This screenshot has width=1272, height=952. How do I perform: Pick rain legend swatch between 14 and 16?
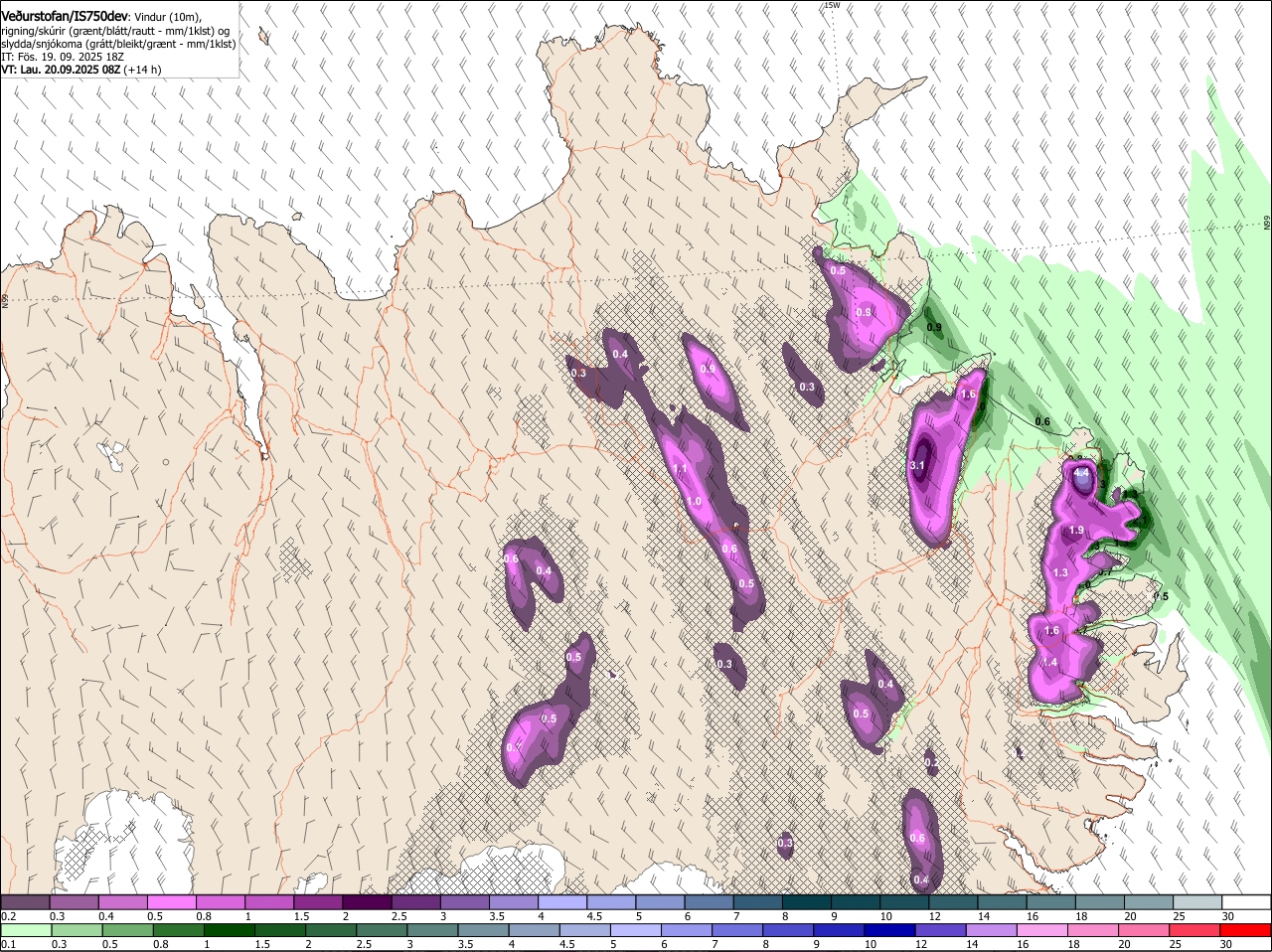992,930
